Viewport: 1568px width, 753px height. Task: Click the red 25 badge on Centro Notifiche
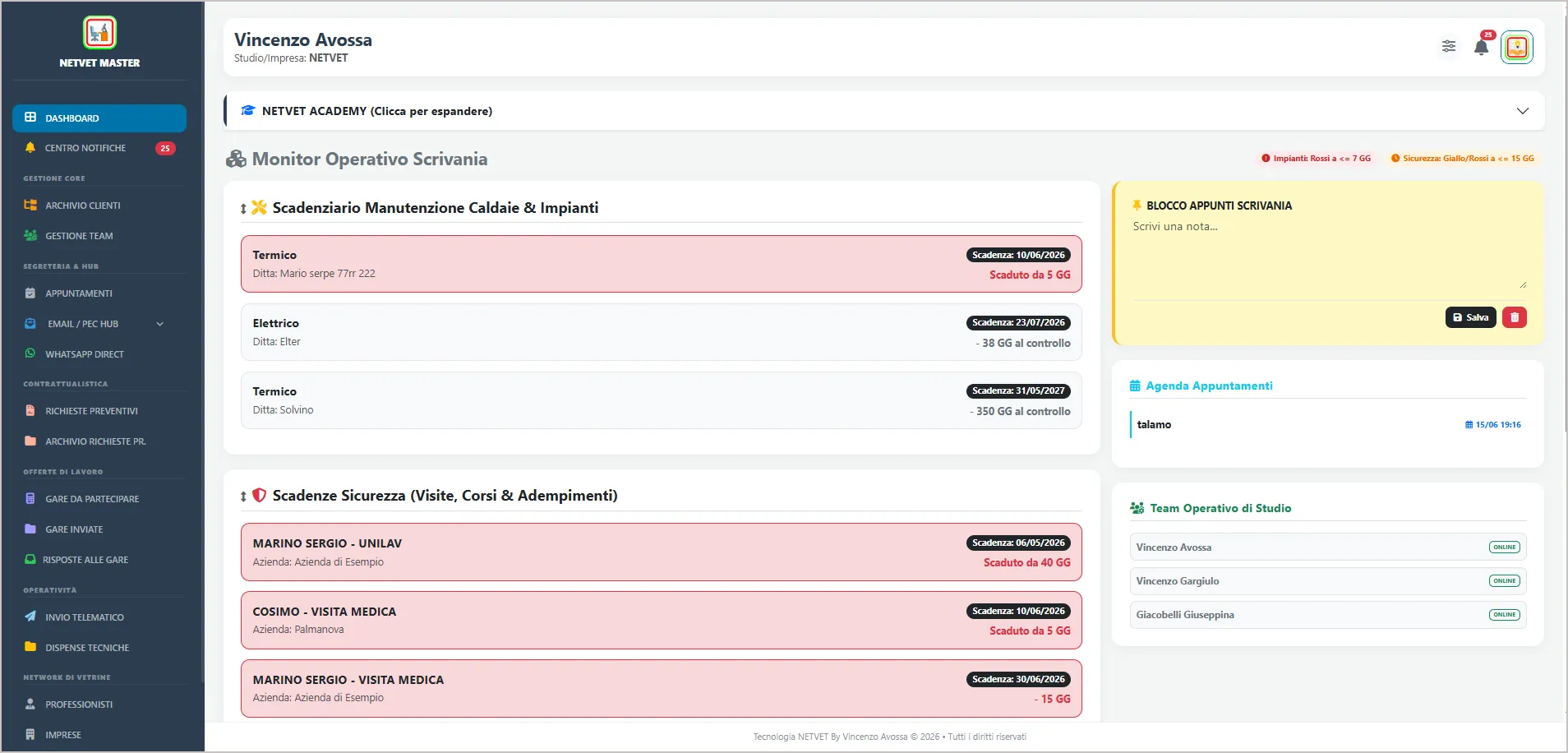(165, 149)
